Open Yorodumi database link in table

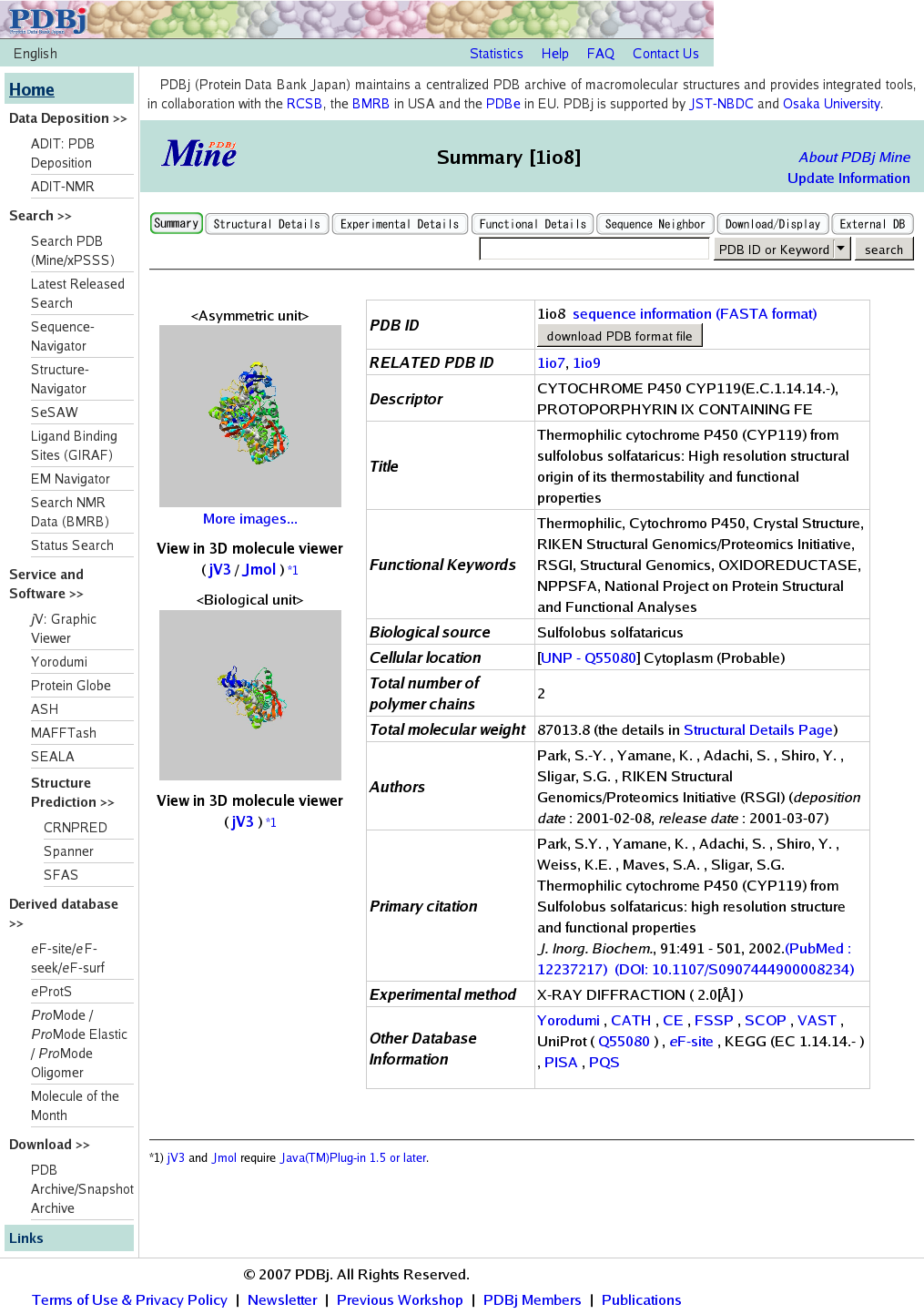(568, 1021)
